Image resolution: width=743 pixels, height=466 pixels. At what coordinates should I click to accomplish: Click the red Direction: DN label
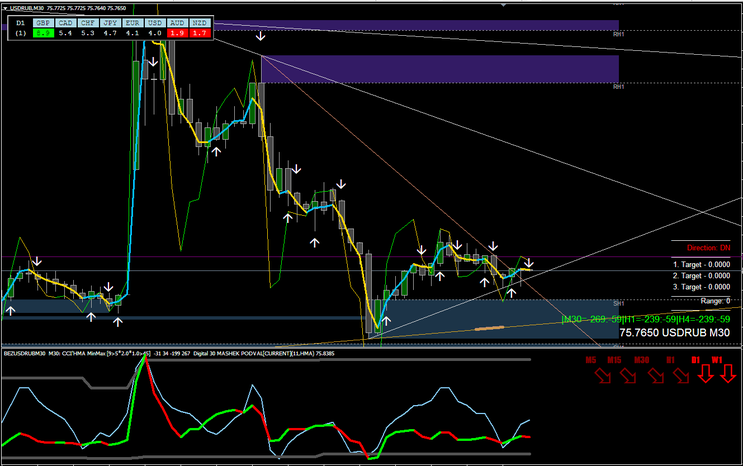pos(708,247)
